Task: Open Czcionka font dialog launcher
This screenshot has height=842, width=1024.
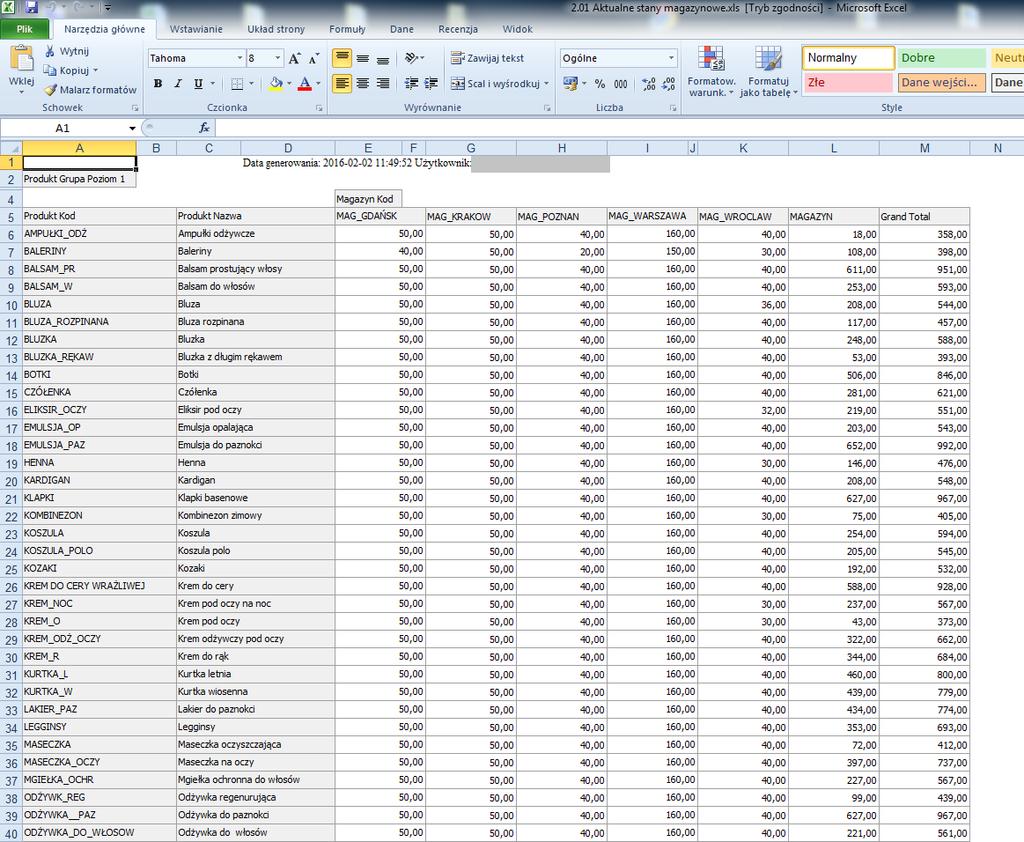Action: coord(319,108)
